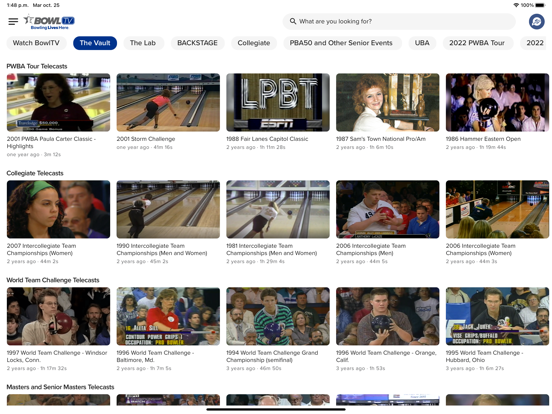Open the user profile icon

pos(537,22)
